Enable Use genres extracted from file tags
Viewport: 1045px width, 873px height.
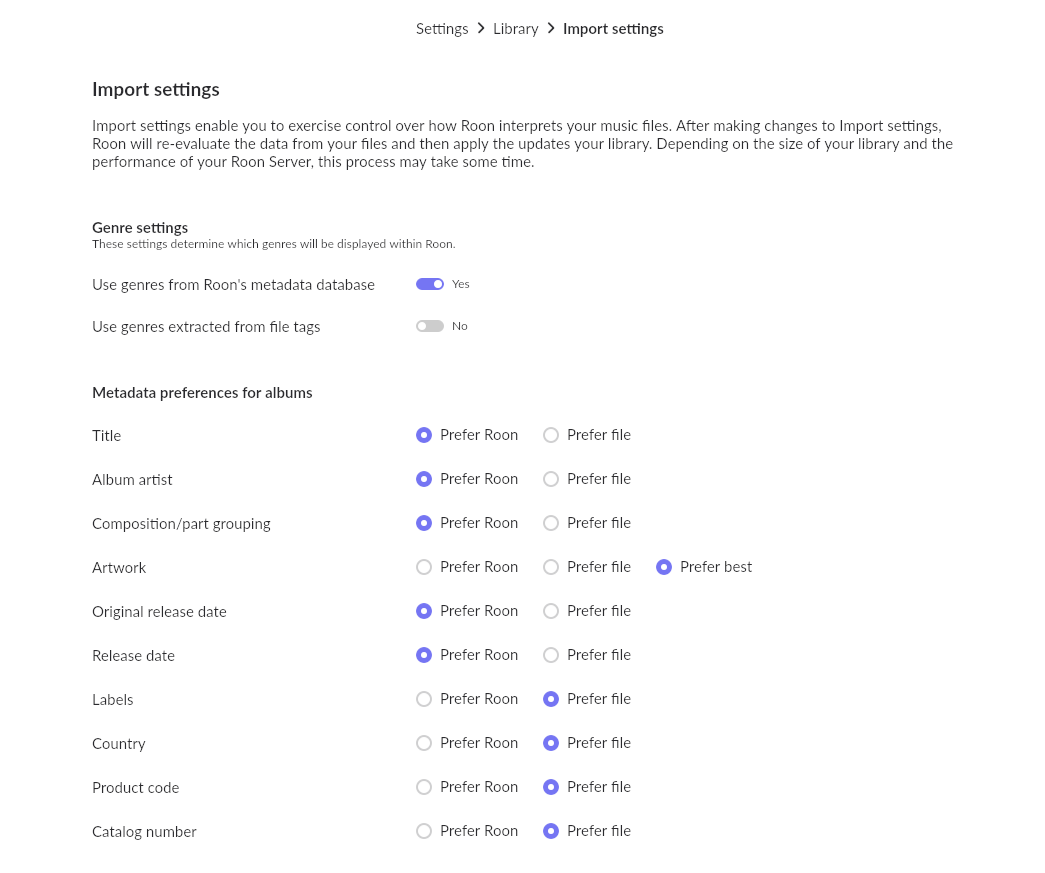430,326
